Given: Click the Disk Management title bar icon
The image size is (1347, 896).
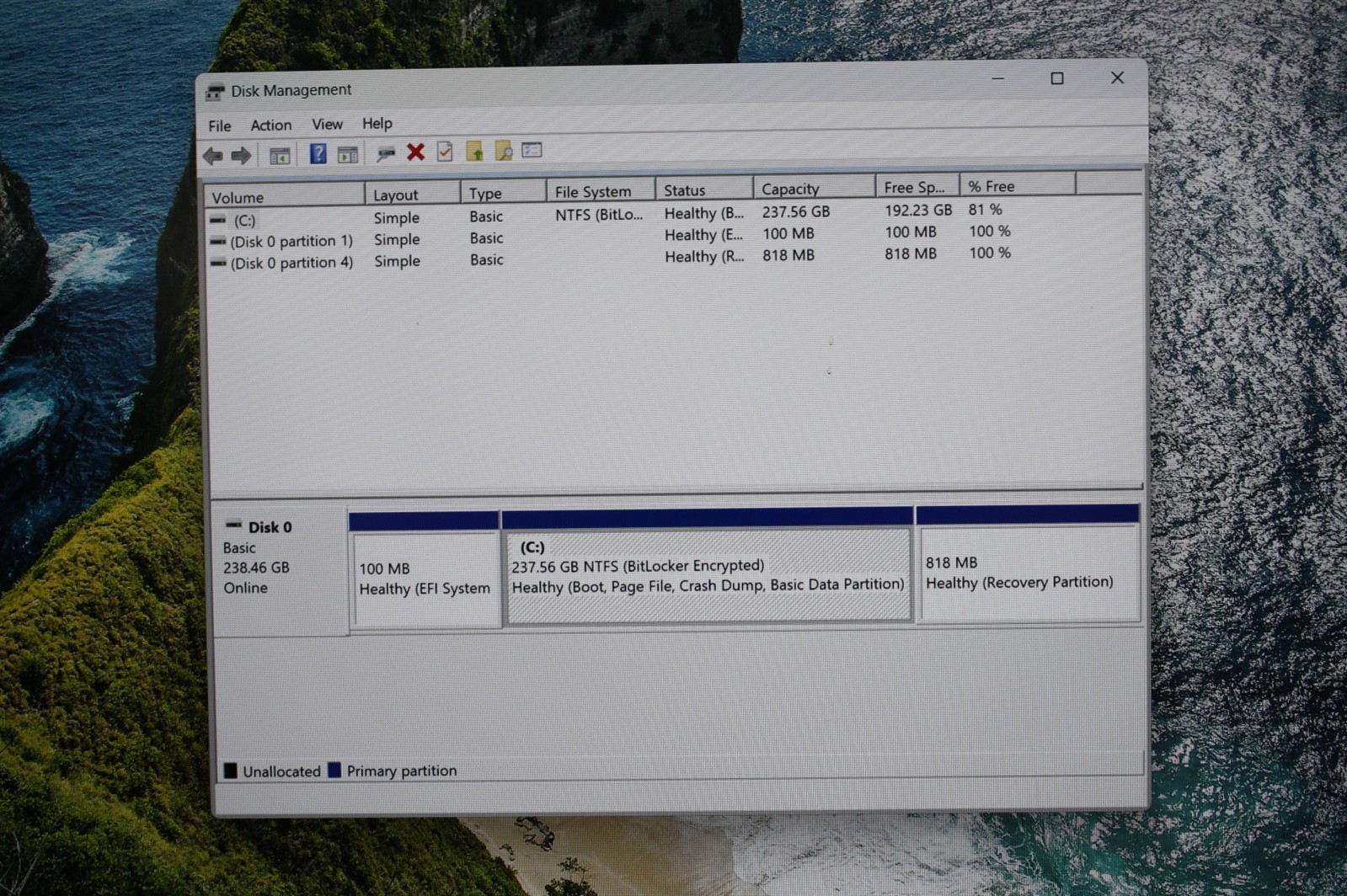Looking at the screenshot, I should pos(215,92).
